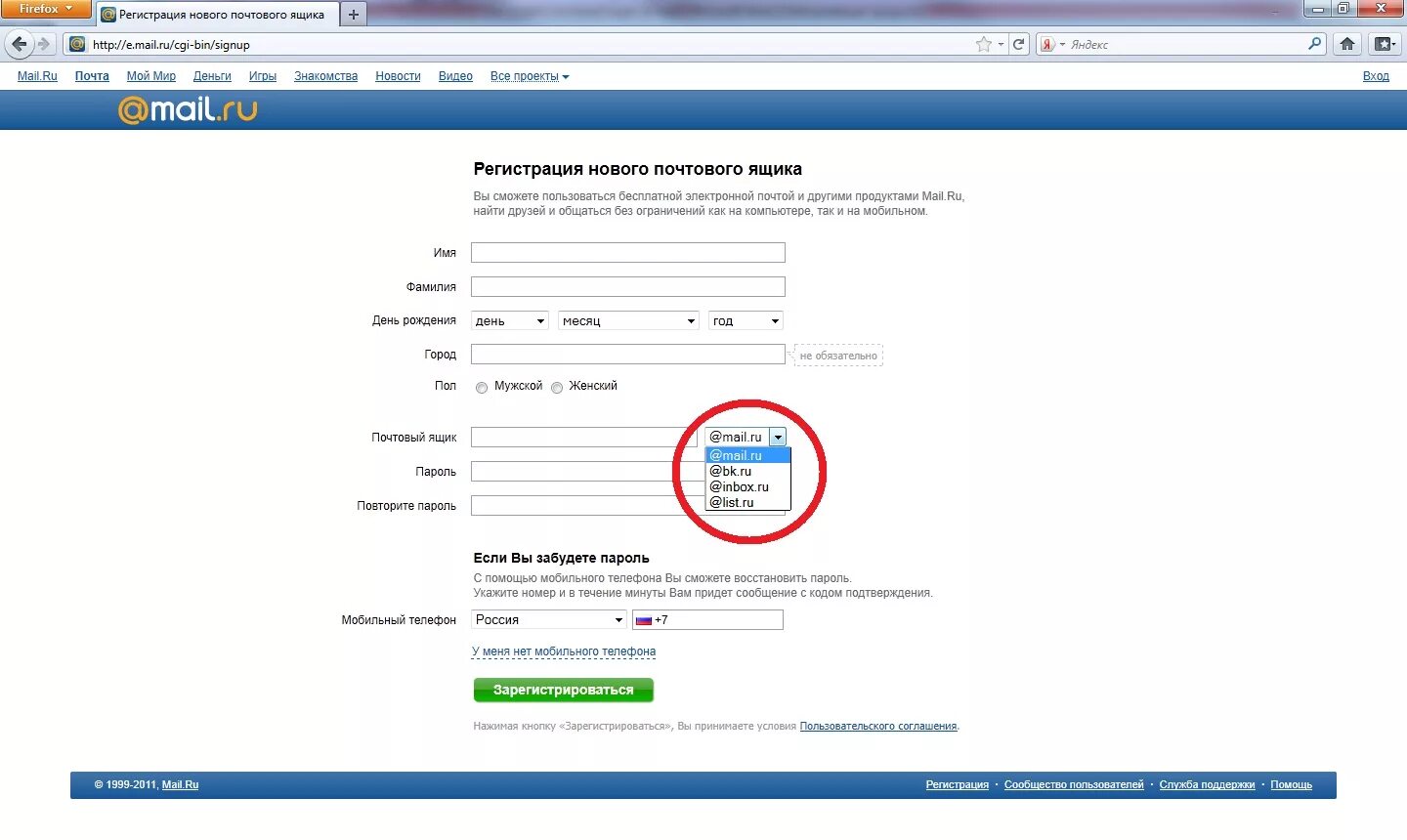This screenshot has width=1407, height=840.
Task: Click the bookmark star icon in address bar
Action: click(984, 44)
